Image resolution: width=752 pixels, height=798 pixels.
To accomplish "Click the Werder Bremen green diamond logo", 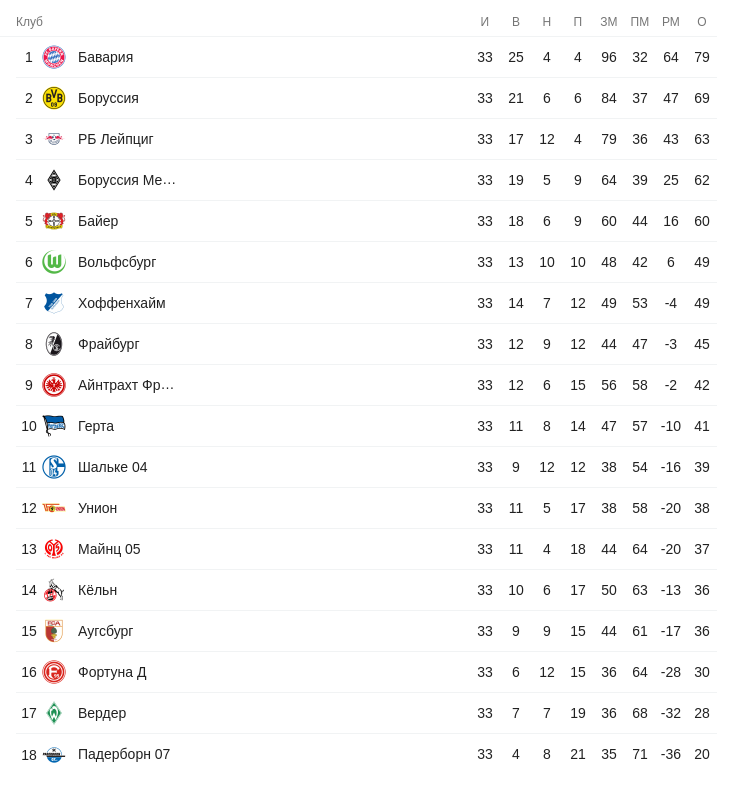I will (54, 713).
